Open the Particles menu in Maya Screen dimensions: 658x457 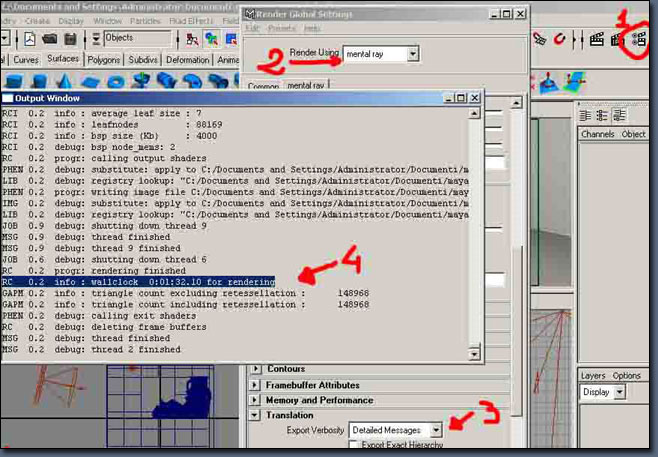[x=145, y=21]
